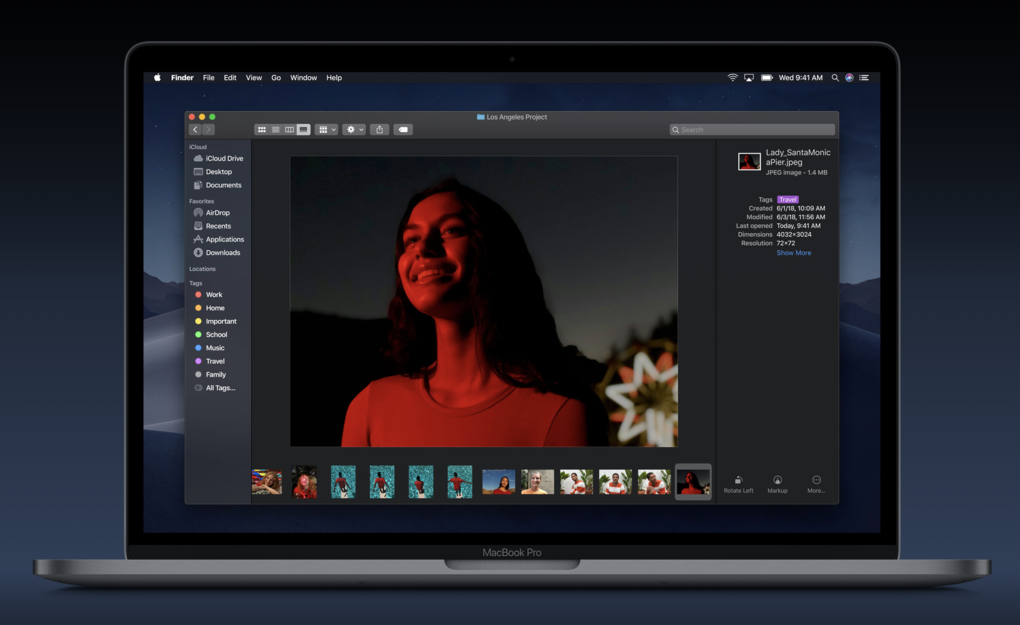Screen dimensions: 1020x625
Task: Click the Locations sidebar section header
Action: tap(202, 269)
